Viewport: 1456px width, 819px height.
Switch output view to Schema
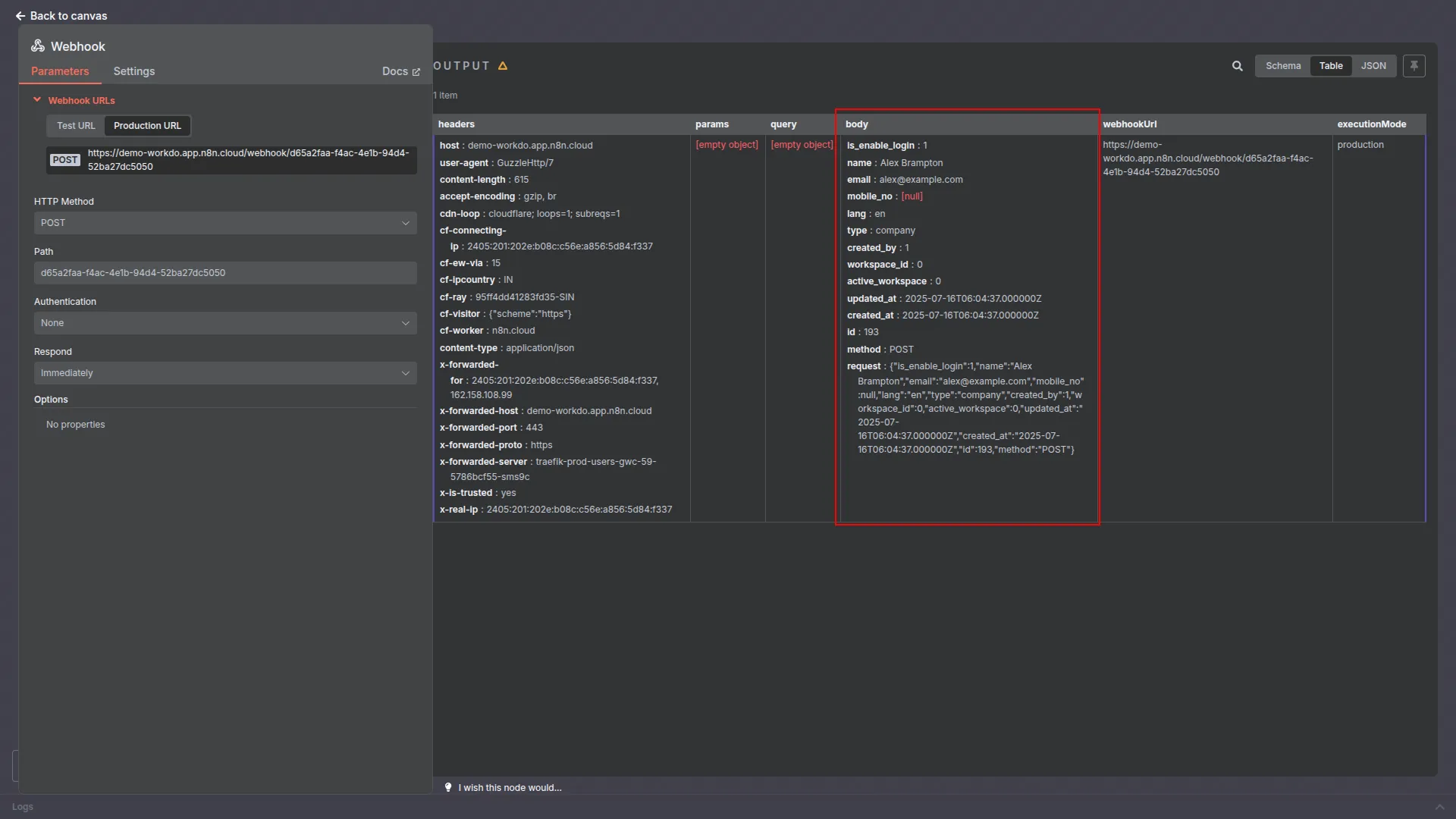[1282, 66]
